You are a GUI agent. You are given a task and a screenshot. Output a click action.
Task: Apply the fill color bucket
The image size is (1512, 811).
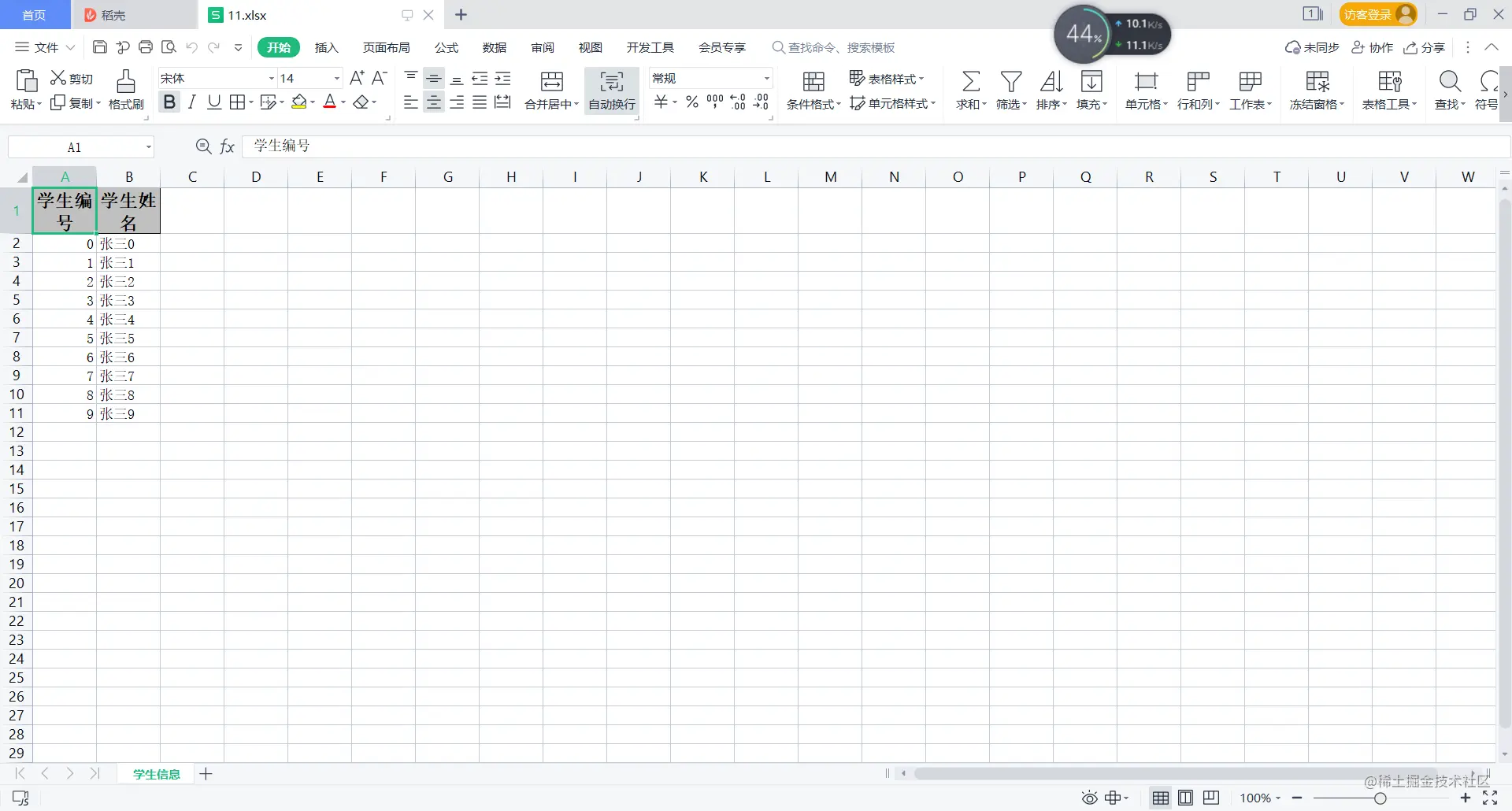coord(299,102)
